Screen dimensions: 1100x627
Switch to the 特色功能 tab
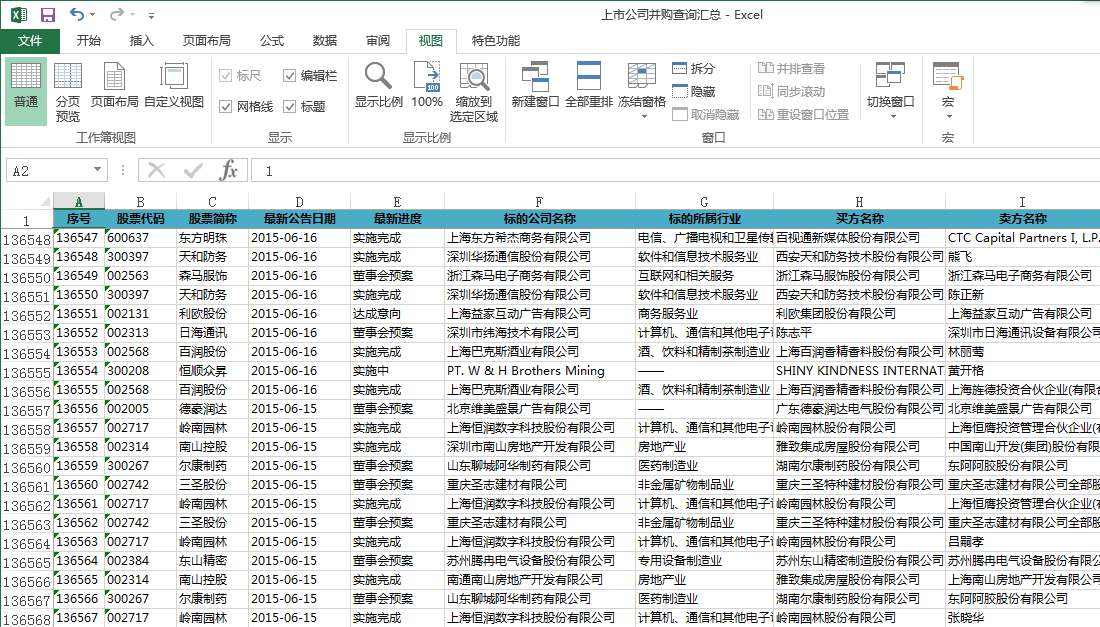point(495,41)
